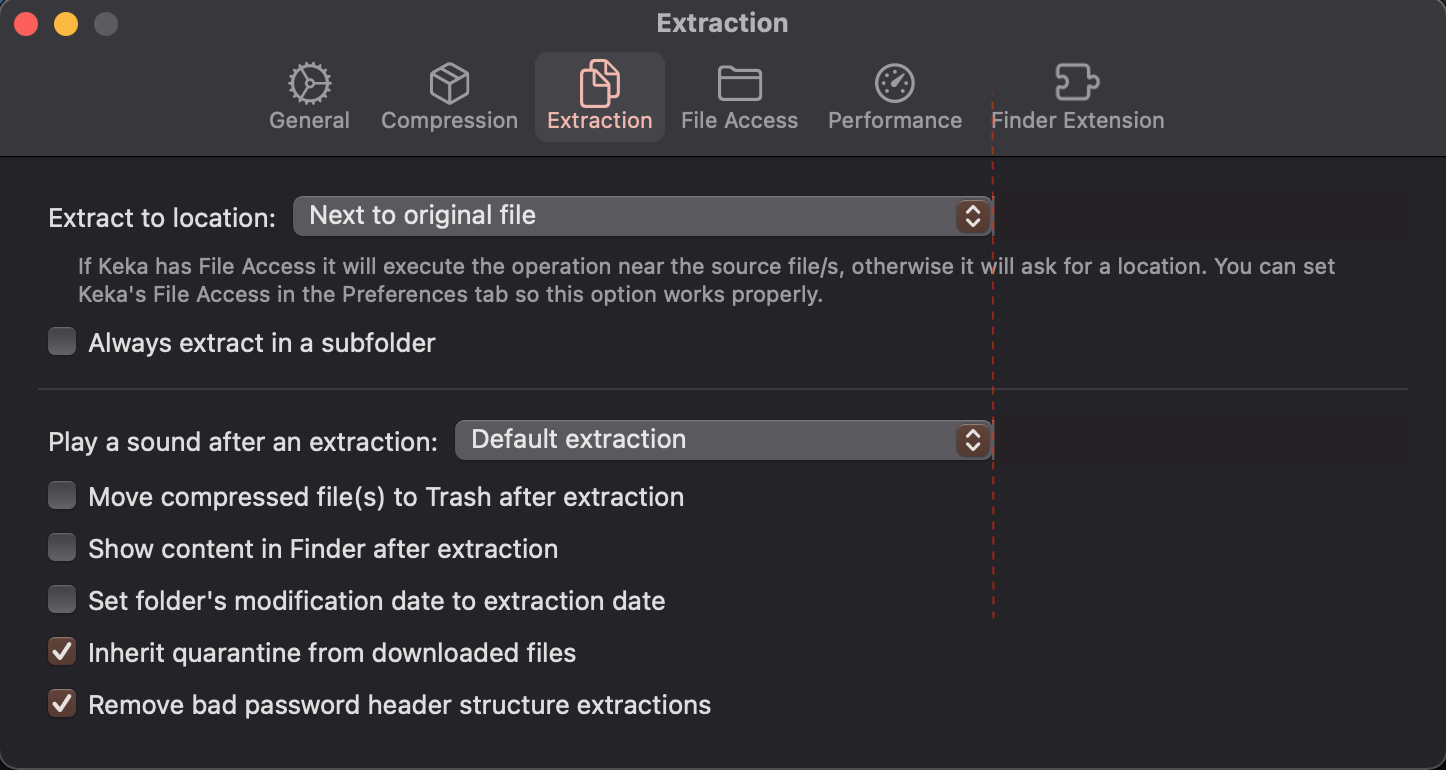Screen dimensions: 1446x770
Task: Click the Keka File Access help description
Action: pos(707,281)
